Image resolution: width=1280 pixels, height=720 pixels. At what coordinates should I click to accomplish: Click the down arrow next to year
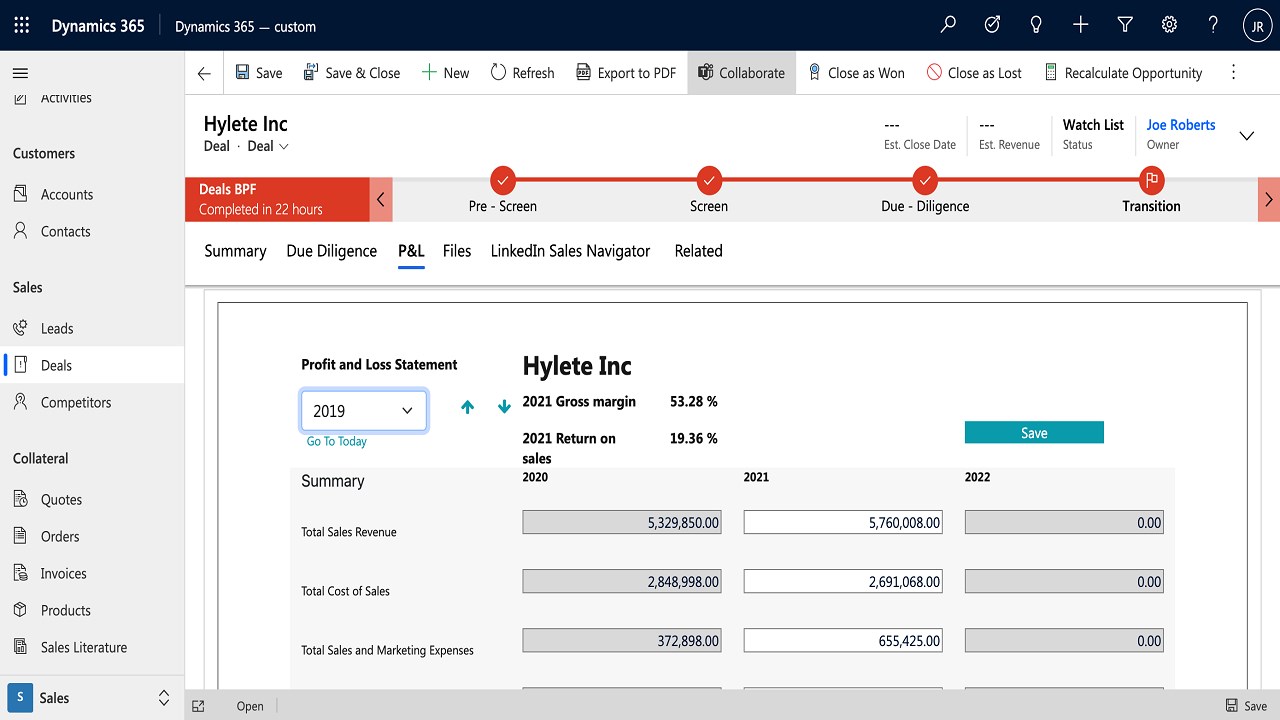pyautogui.click(x=504, y=407)
